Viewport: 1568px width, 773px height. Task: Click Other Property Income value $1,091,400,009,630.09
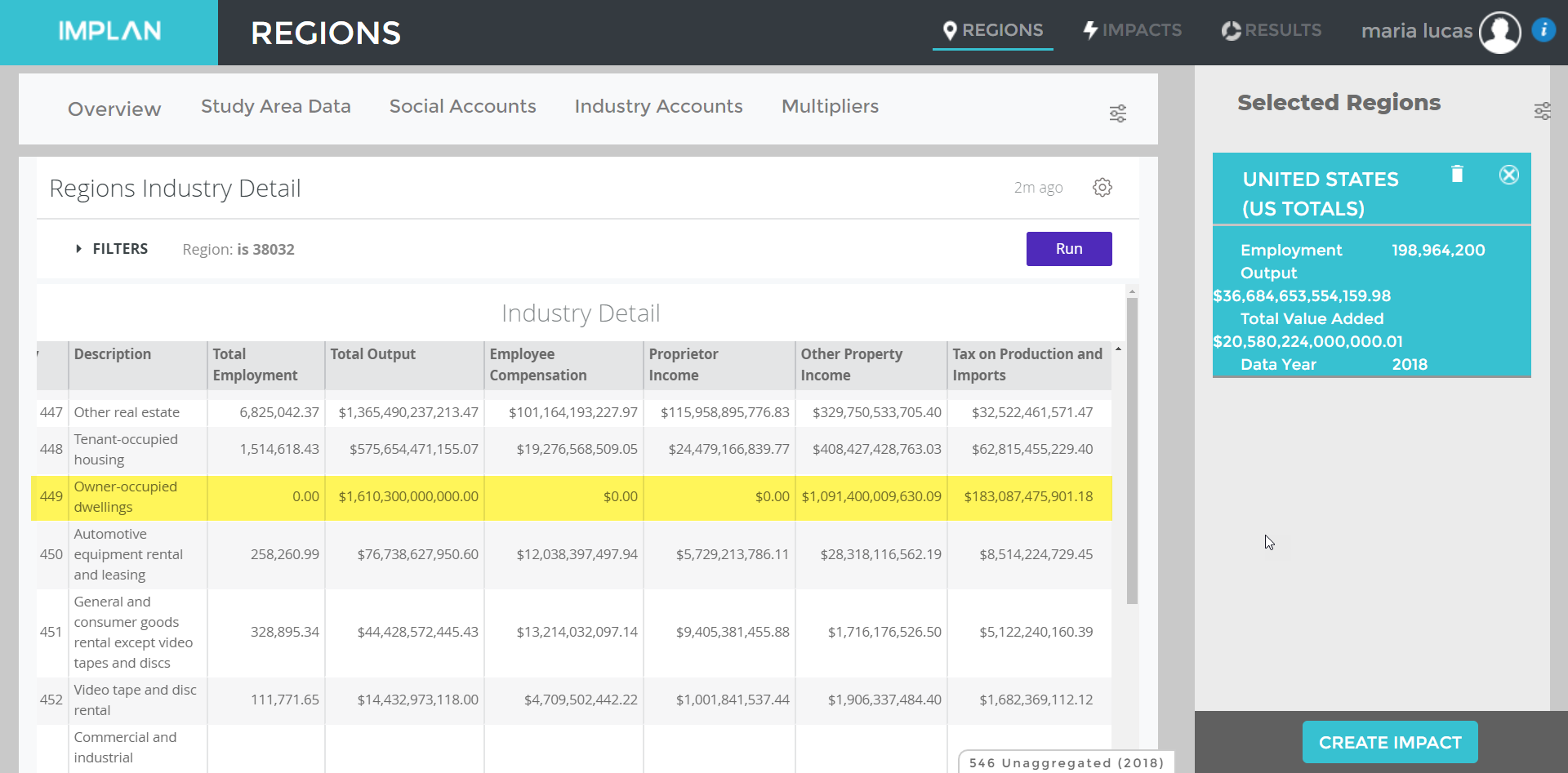point(871,496)
